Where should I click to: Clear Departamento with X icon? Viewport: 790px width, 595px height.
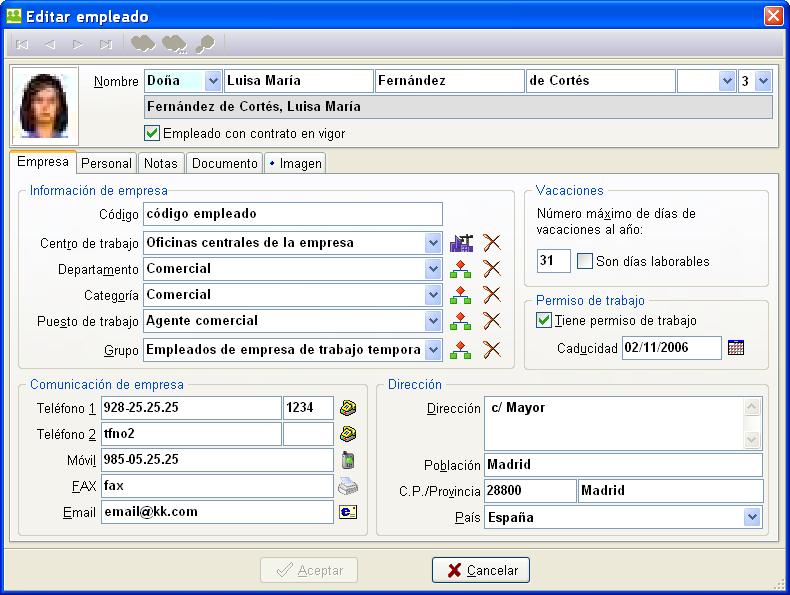coord(492,269)
